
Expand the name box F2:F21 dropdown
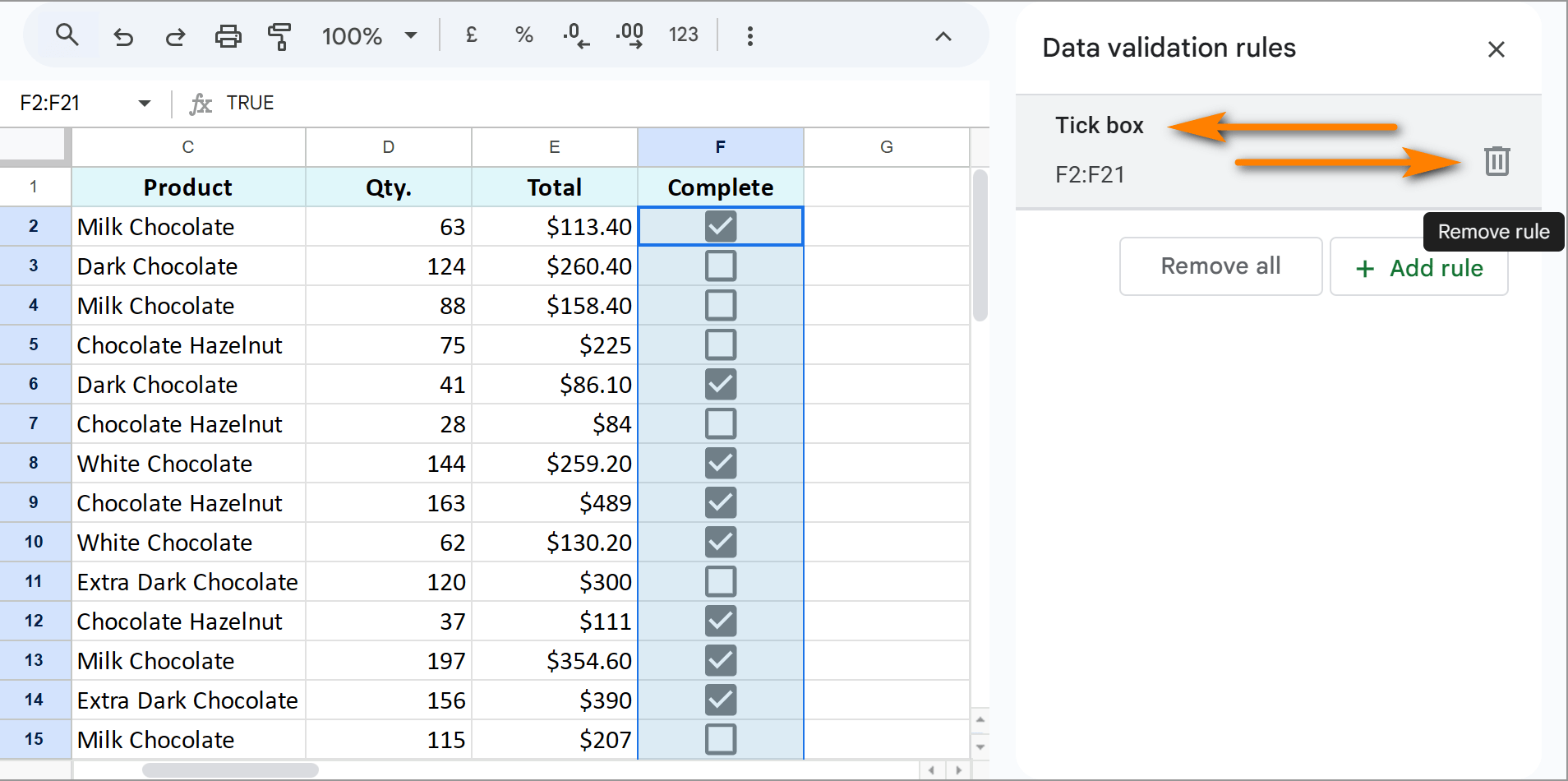point(145,104)
